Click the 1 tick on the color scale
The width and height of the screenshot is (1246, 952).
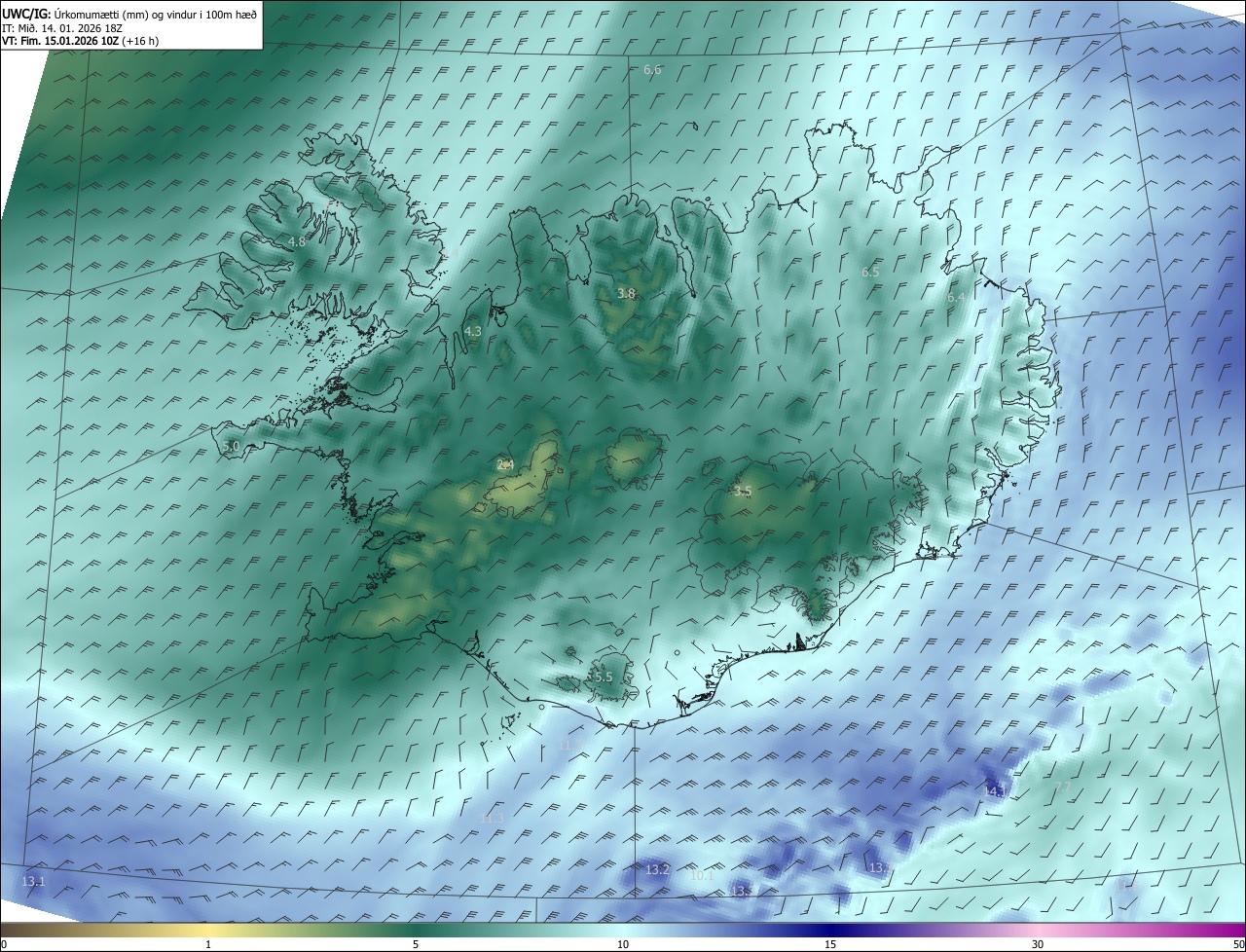point(208,944)
